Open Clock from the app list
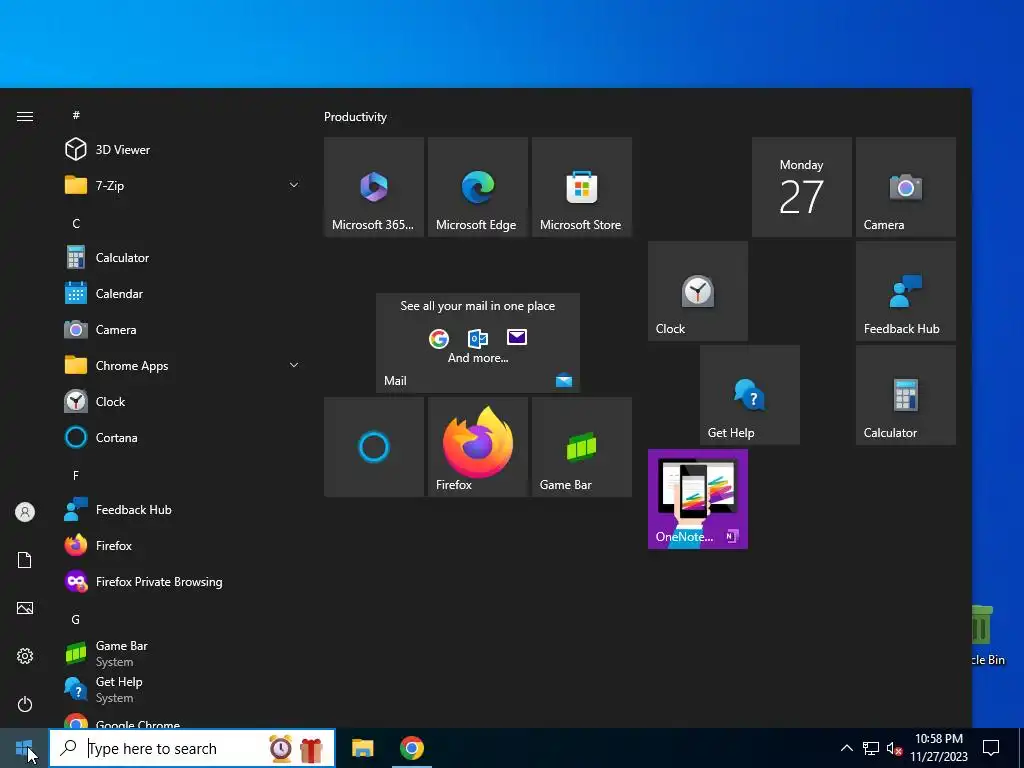Screen dimensions: 1024x768 coord(183,402)
